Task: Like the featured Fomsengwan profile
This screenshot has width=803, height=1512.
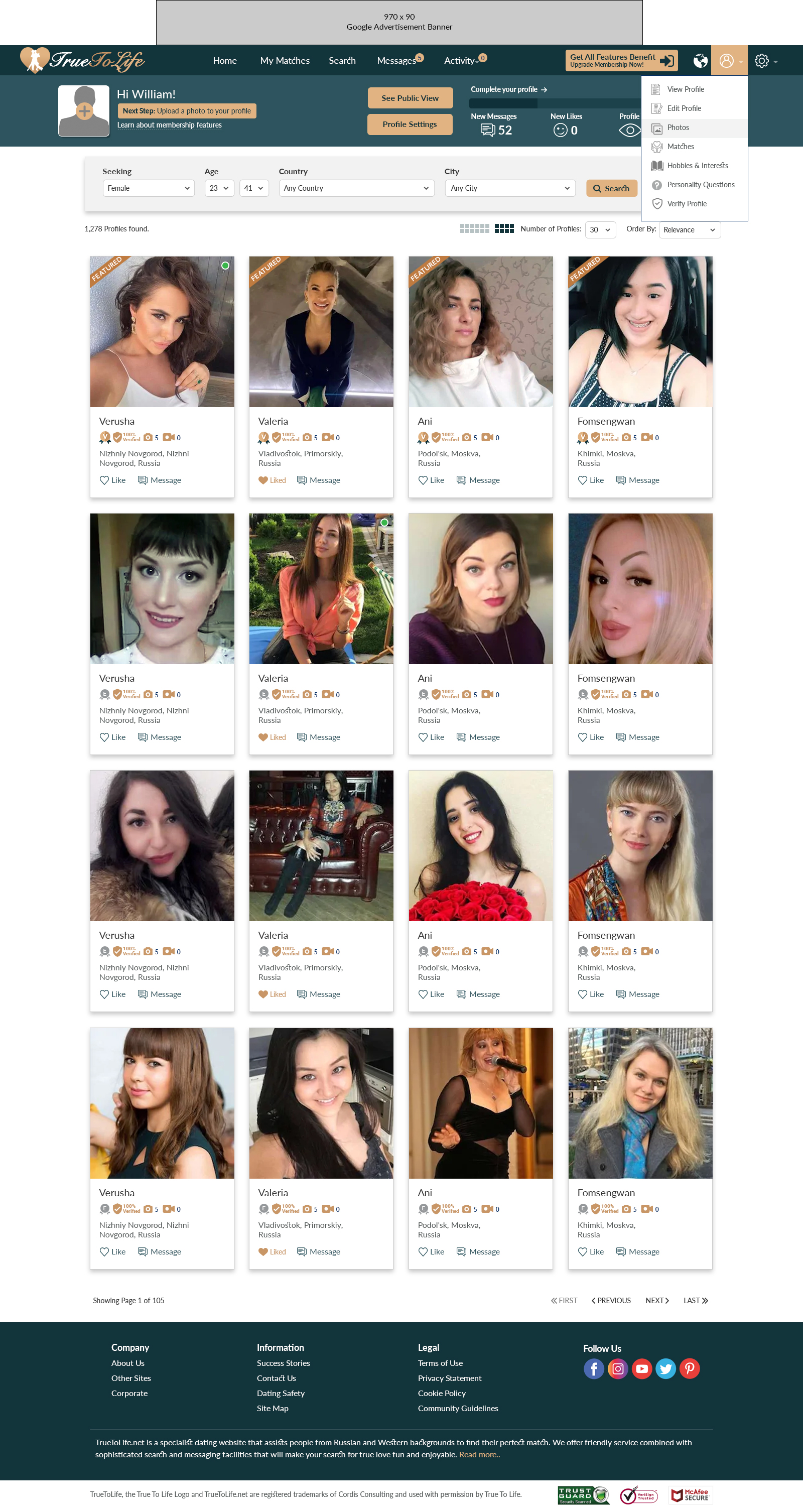Action: point(591,480)
